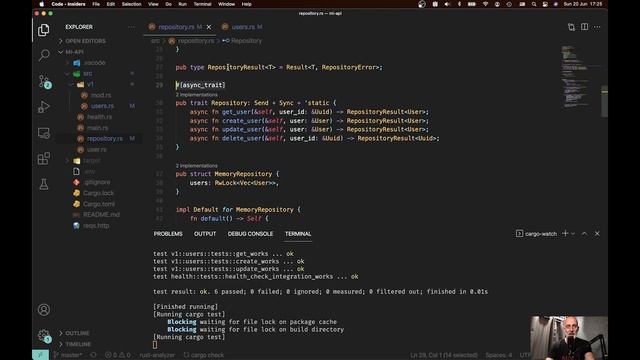The image size is (640, 360).
Task: Open the terminal launch profile dropdown arrow
Action: coord(573,234)
